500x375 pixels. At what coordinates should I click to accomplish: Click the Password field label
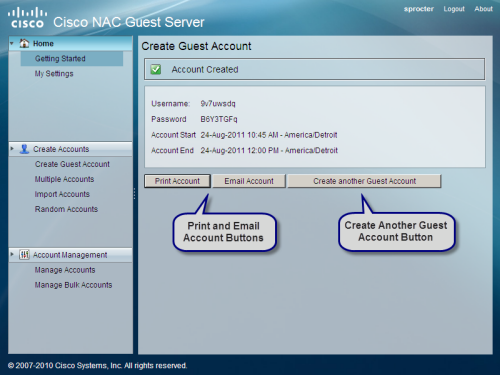pyautogui.click(x=169, y=119)
